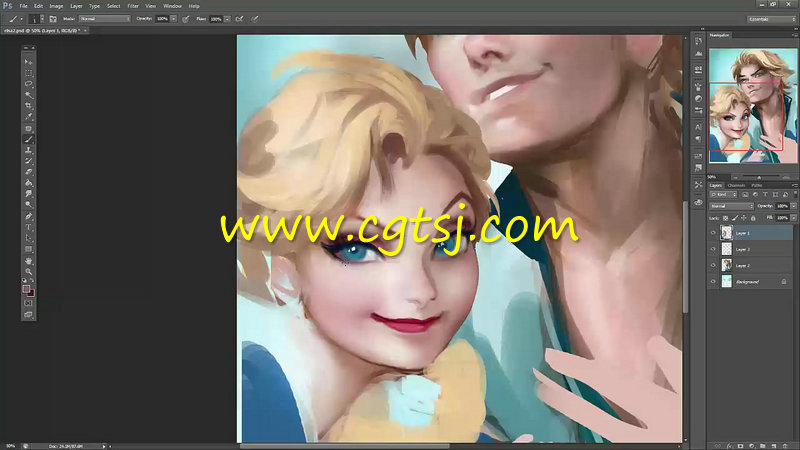Toggle lock transparent pixels
The width and height of the screenshot is (800, 450).
coord(726,218)
